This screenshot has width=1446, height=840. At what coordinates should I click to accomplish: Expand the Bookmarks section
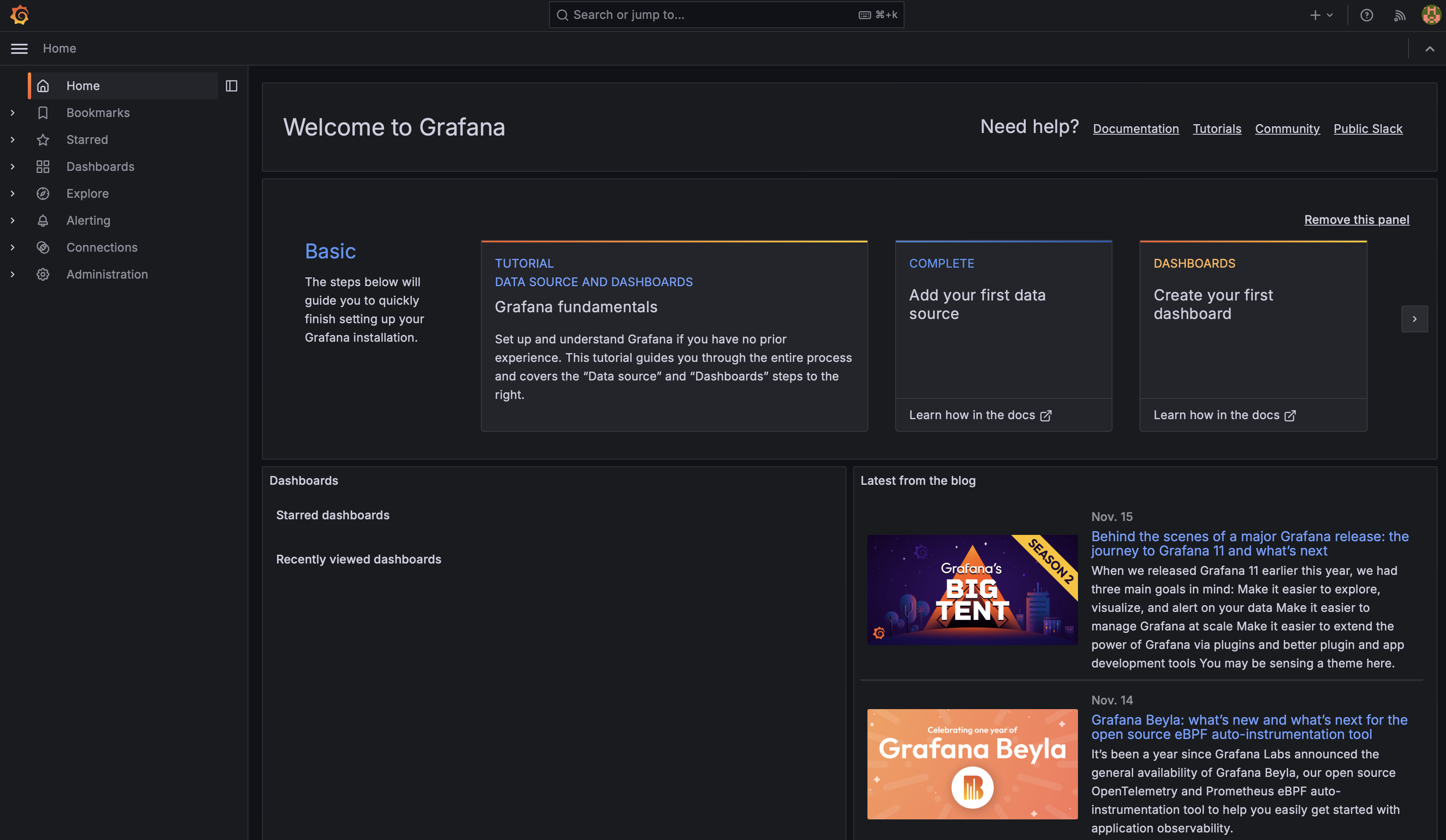[x=13, y=113]
